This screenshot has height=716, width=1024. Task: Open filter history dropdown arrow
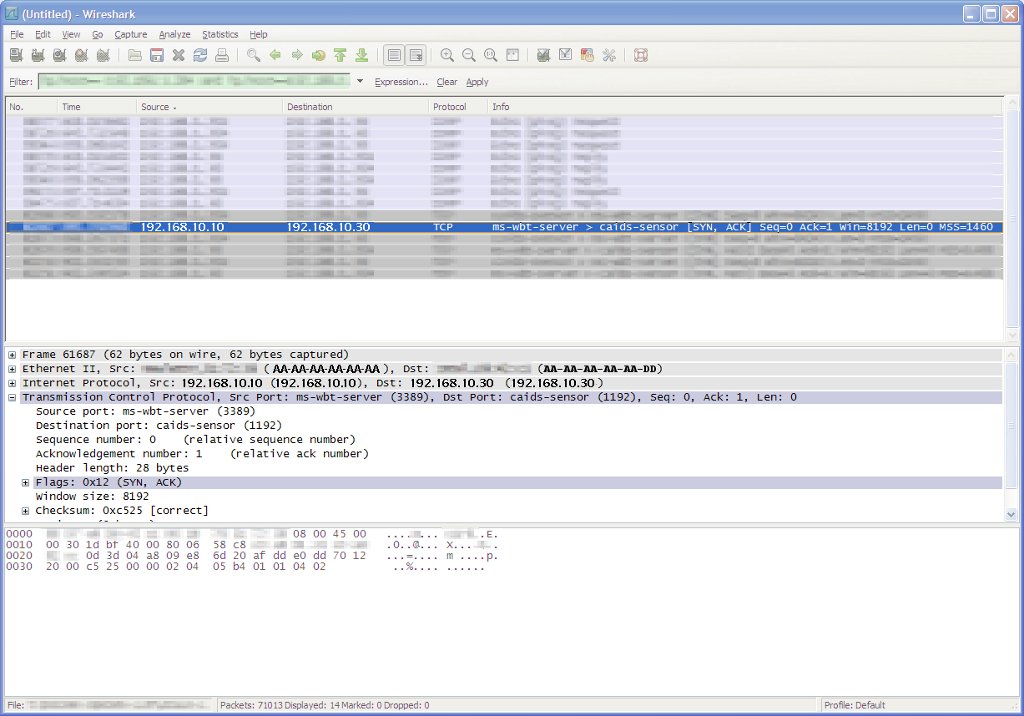pyautogui.click(x=360, y=81)
